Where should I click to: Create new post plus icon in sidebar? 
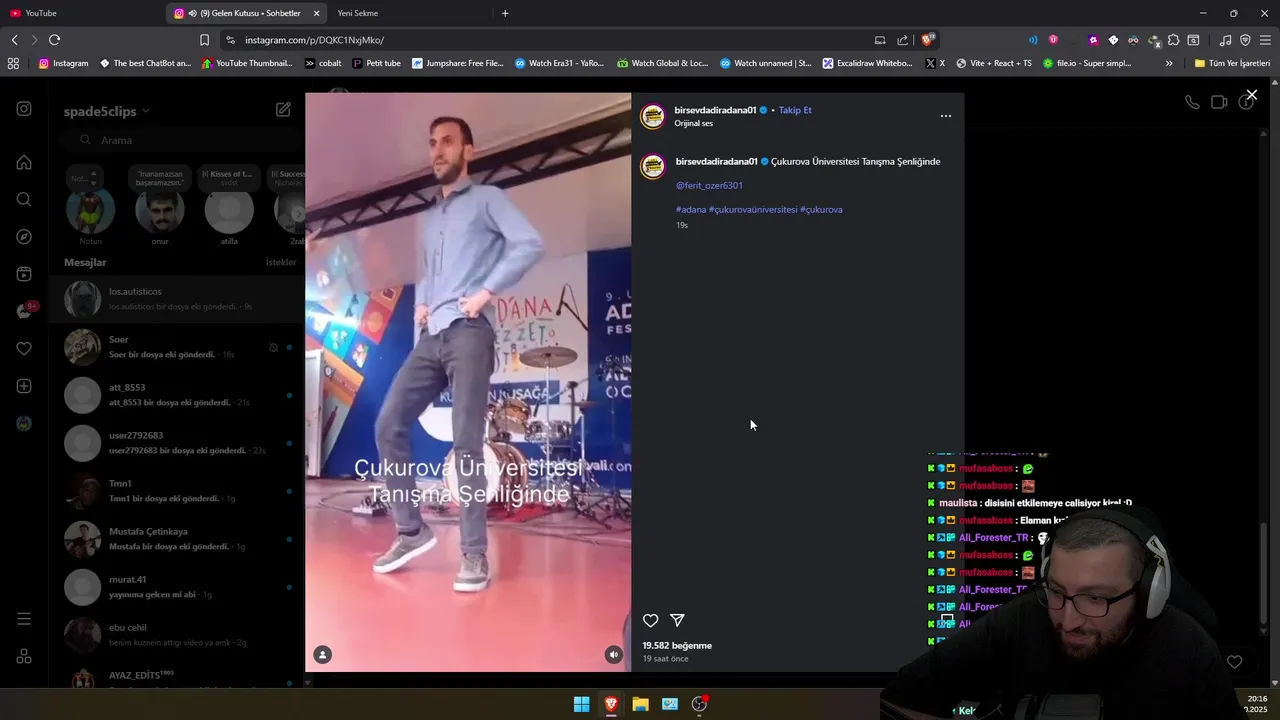pos(24,386)
